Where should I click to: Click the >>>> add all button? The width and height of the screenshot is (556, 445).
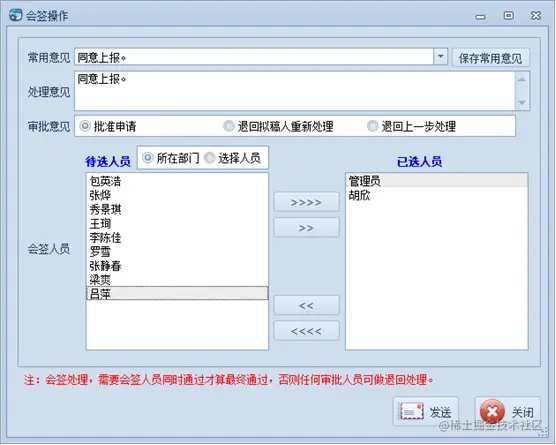[306, 202]
